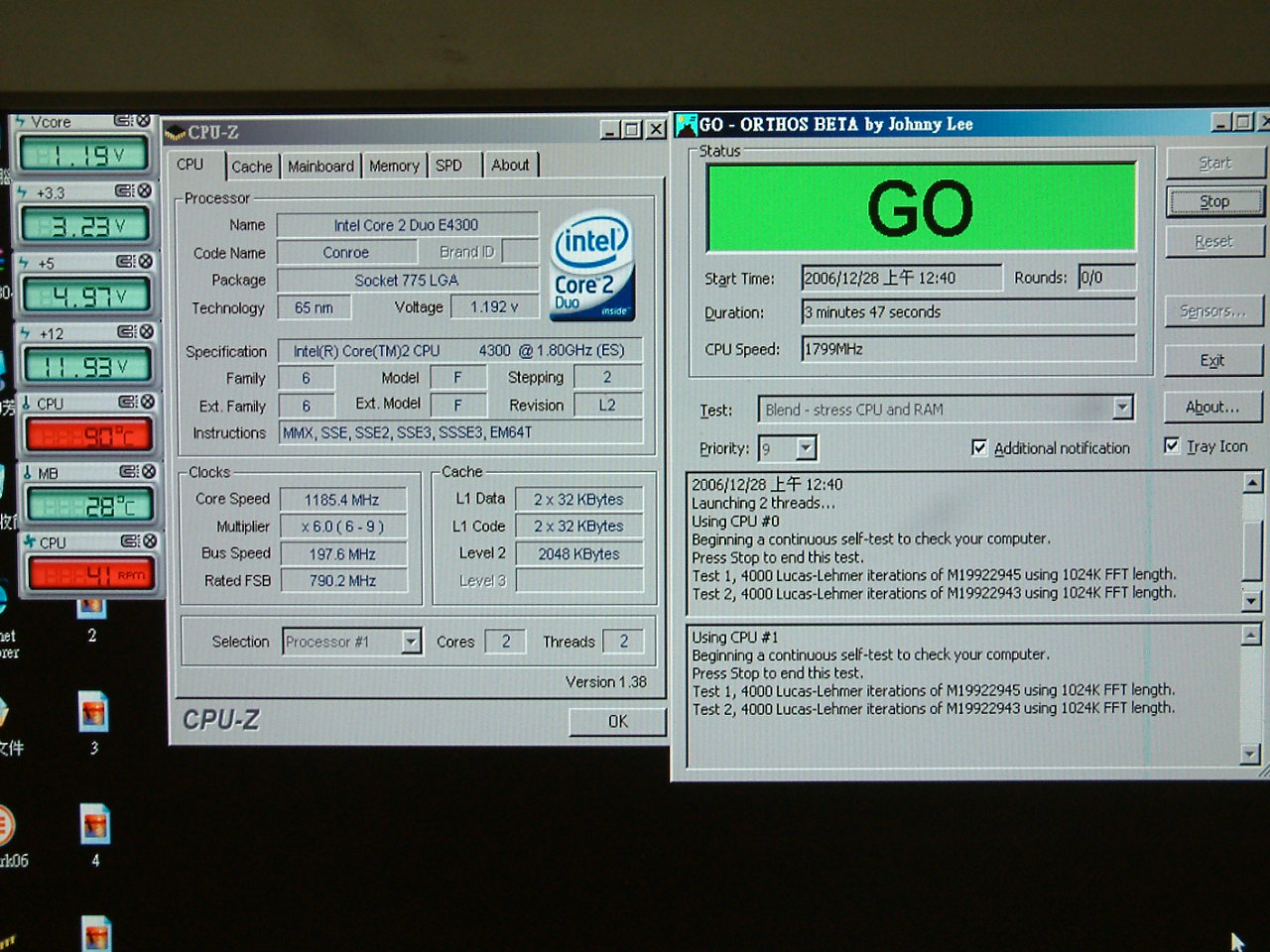Click the Core Speed value 1185.4 MHz

[x=342, y=500]
